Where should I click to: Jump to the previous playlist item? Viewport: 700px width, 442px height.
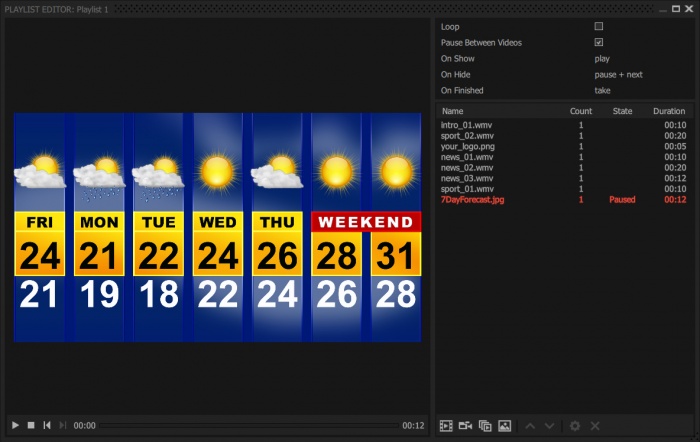tap(47, 425)
